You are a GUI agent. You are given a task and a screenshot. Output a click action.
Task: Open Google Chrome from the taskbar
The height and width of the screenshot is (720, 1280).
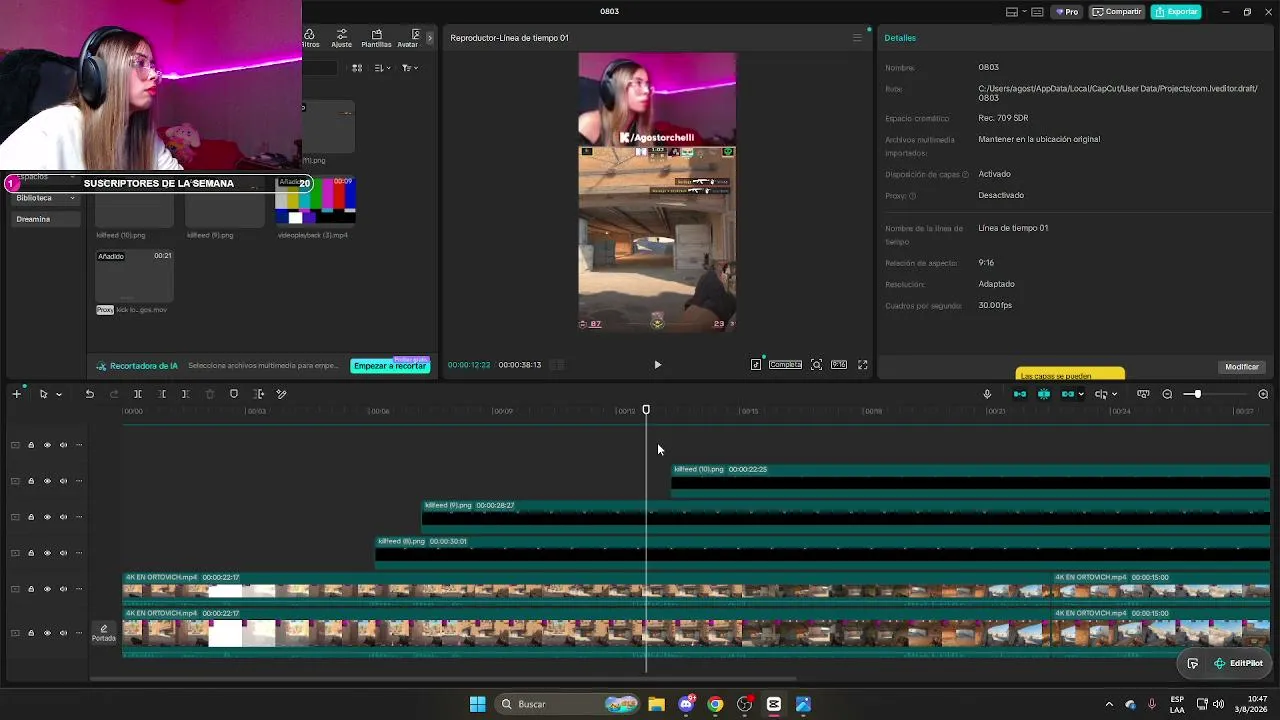(715, 704)
